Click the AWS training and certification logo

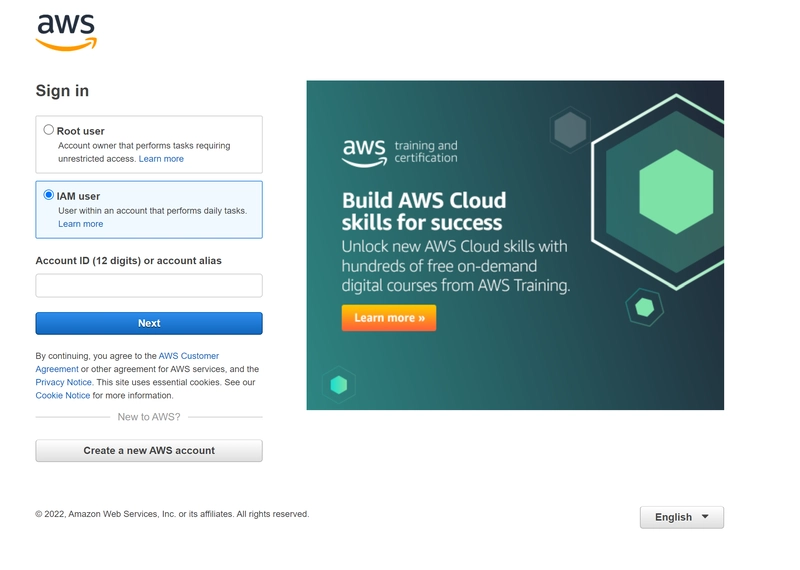click(399, 152)
